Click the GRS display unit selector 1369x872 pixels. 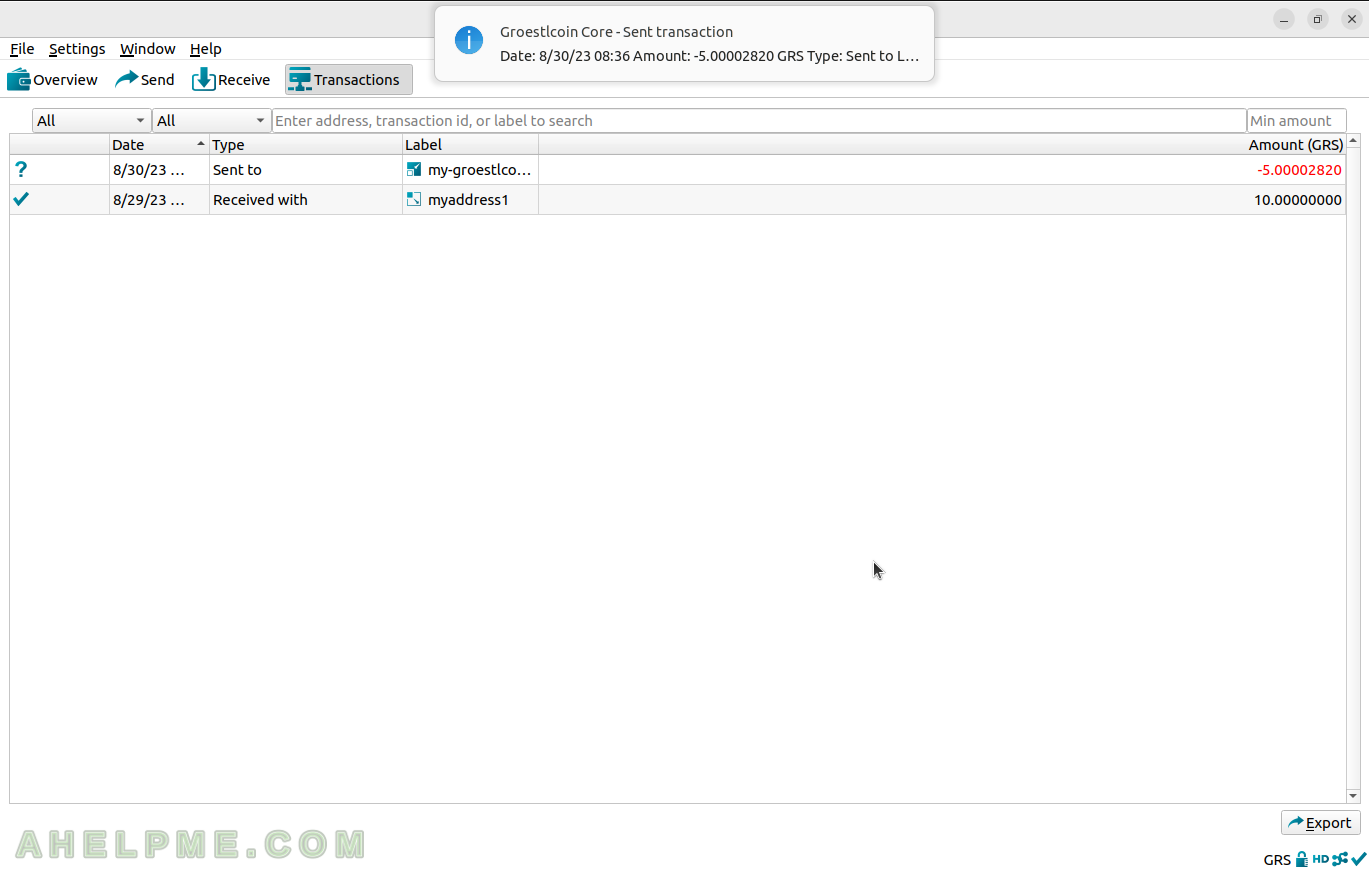(1277, 860)
